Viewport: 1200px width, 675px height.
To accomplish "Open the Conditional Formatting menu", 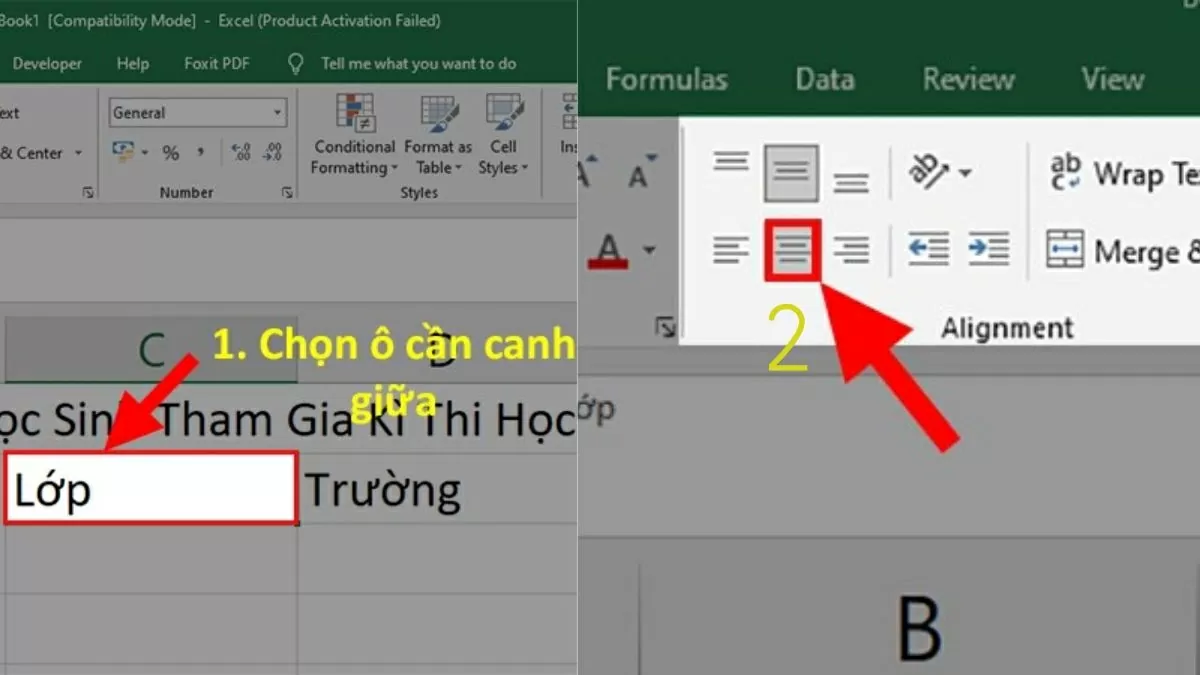I will [353, 140].
